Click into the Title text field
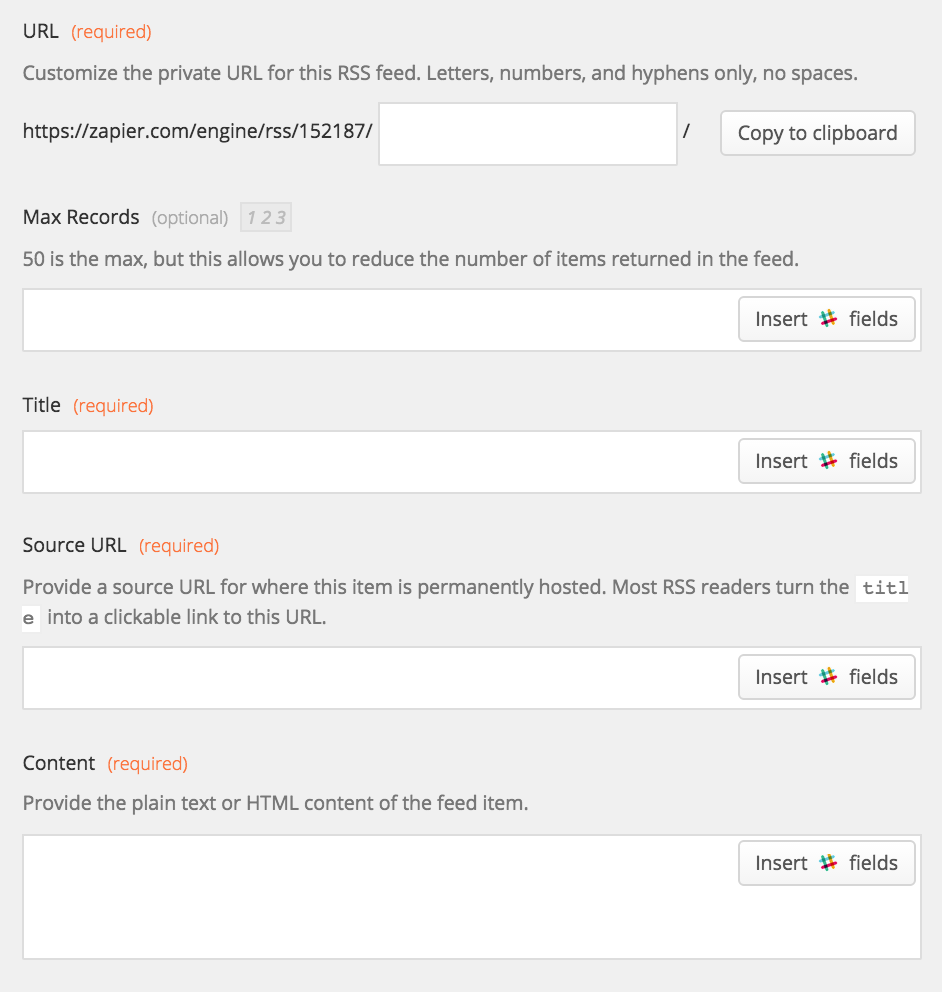Viewport: 942px width, 992px height. 380,462
